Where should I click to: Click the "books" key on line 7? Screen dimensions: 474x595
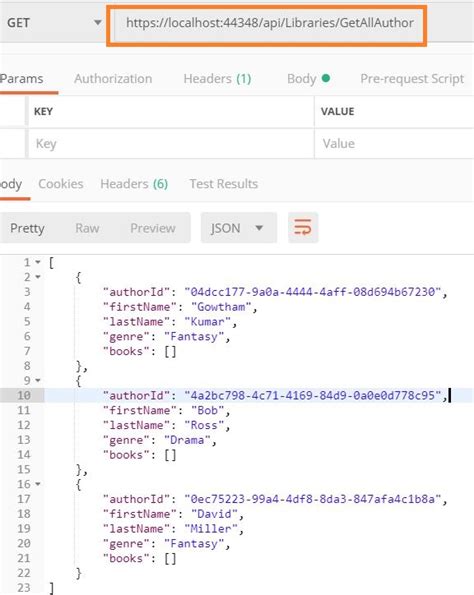coord(126,351)
